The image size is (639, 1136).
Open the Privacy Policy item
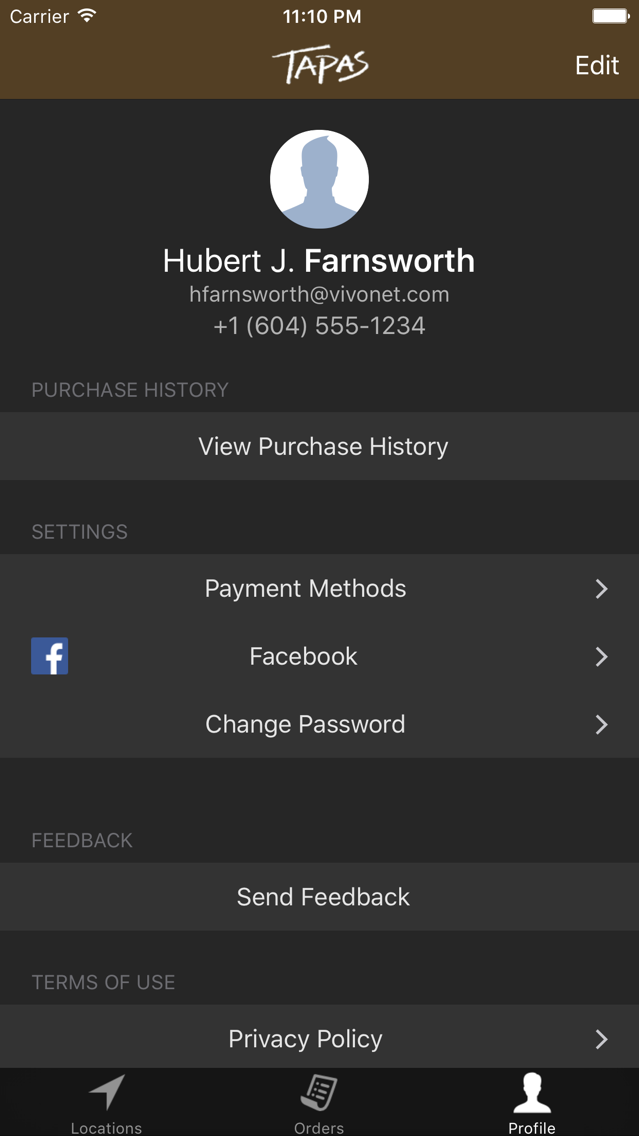[x=320, y=1039]
